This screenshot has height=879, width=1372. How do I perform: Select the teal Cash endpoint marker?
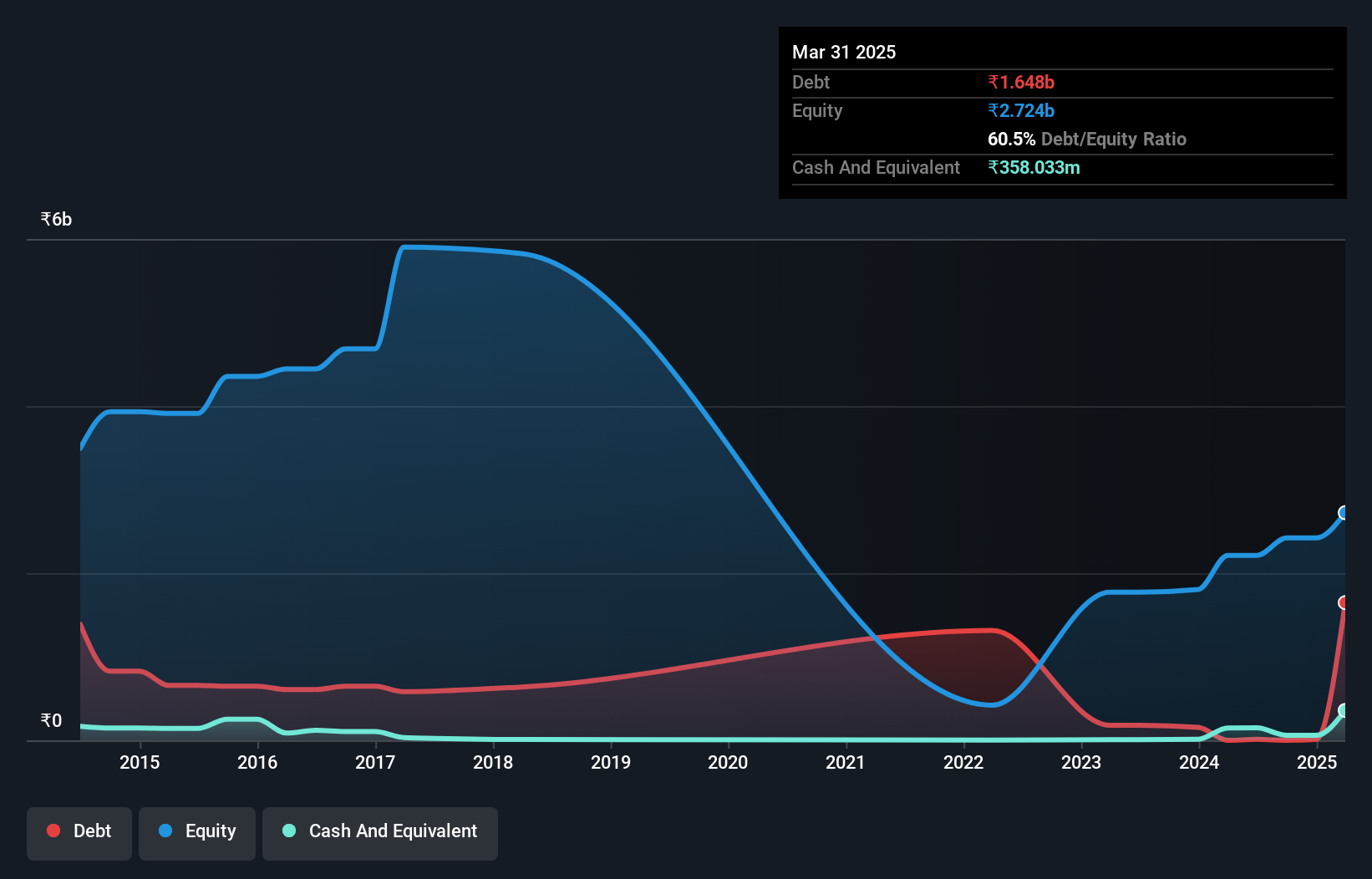[1344, 710]
